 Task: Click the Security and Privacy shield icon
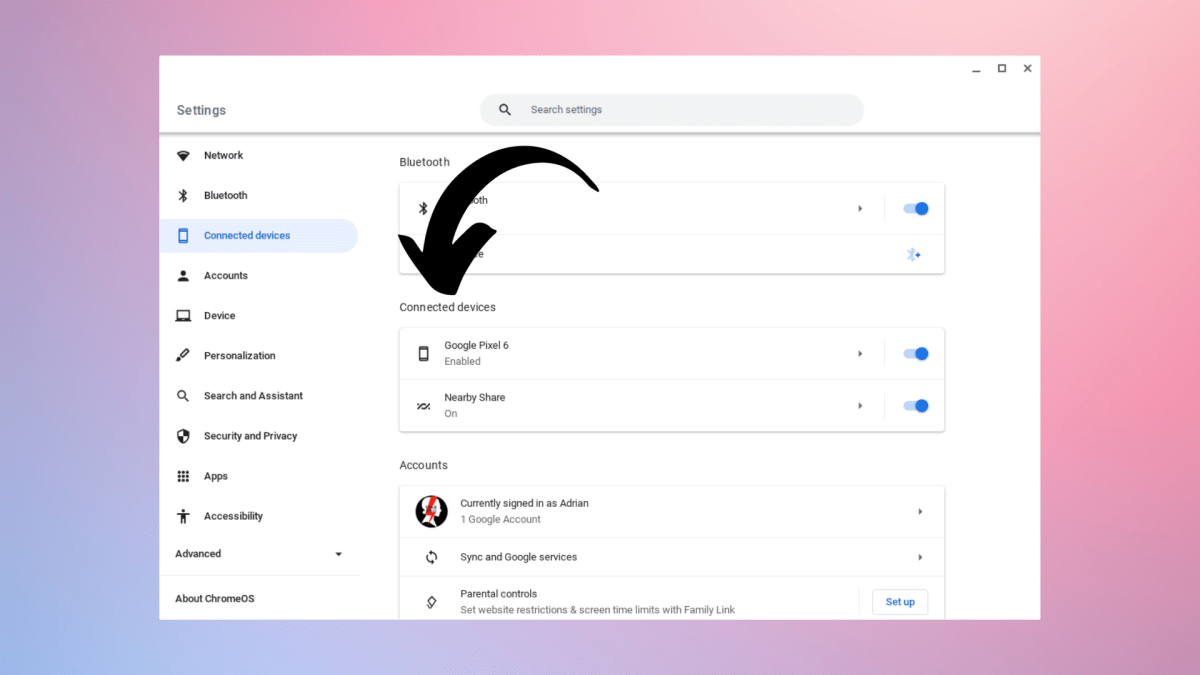click(183, 436)
